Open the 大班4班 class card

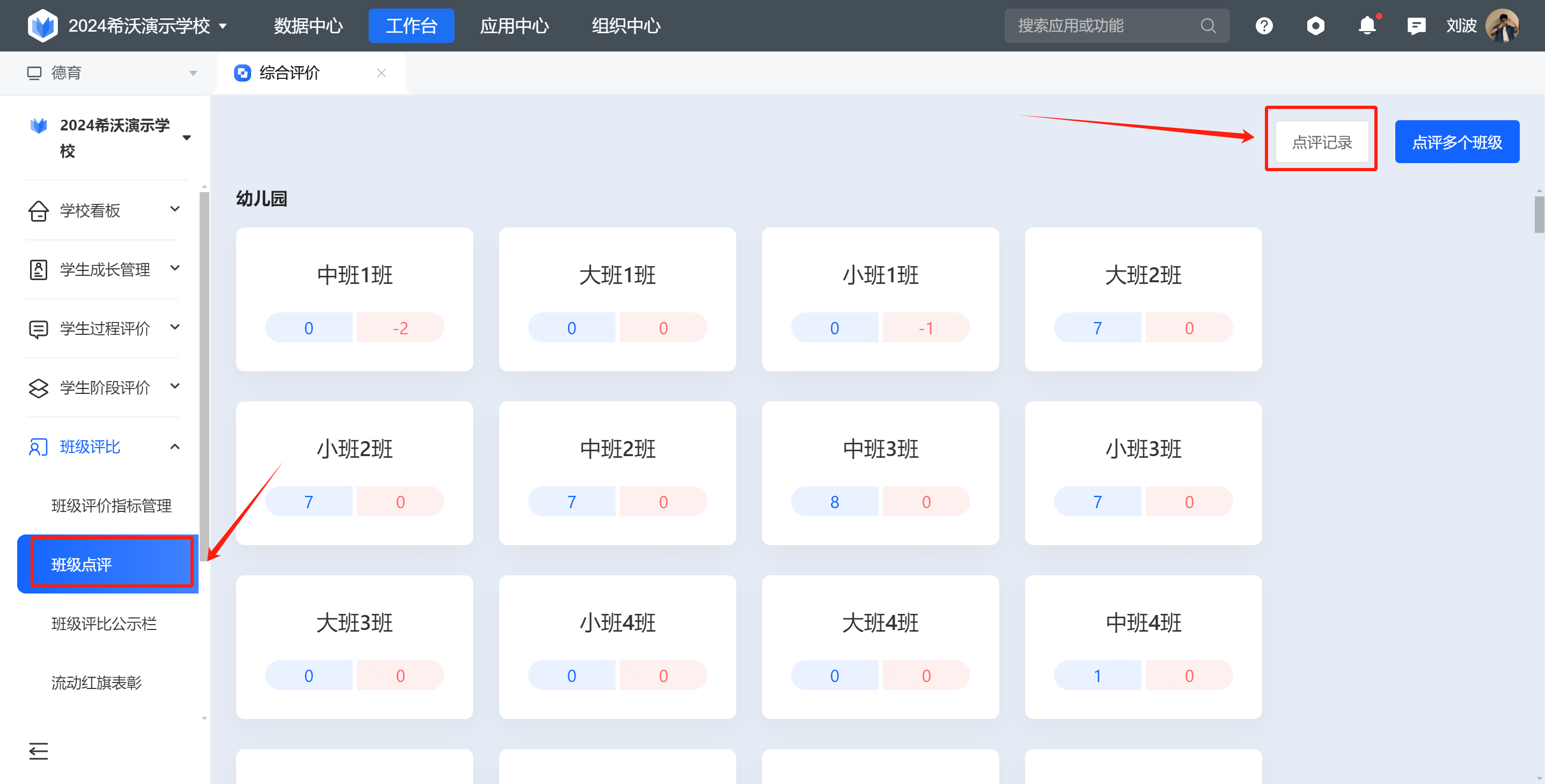click(x=881, y=647)
